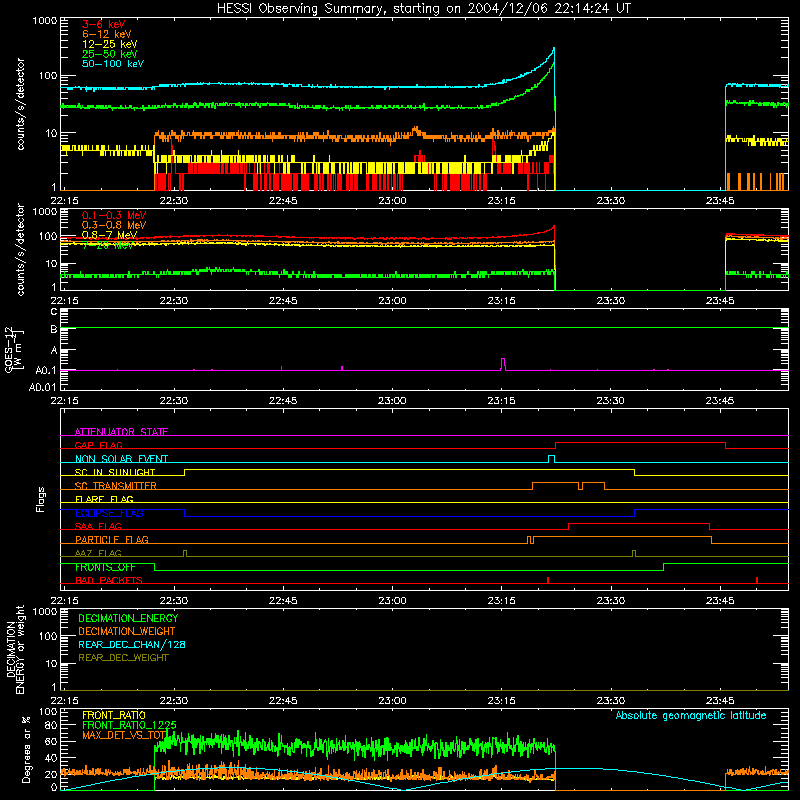This screenshot has width=800, height=800.
Task: Select the FLARE_FLAG label
Action: click(x=104, y=499)
